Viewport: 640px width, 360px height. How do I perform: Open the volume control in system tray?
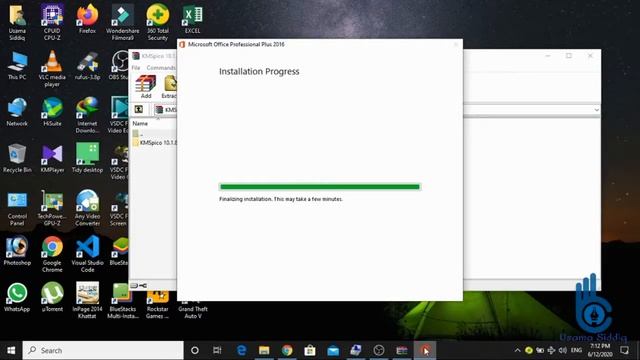coord(563,350)
